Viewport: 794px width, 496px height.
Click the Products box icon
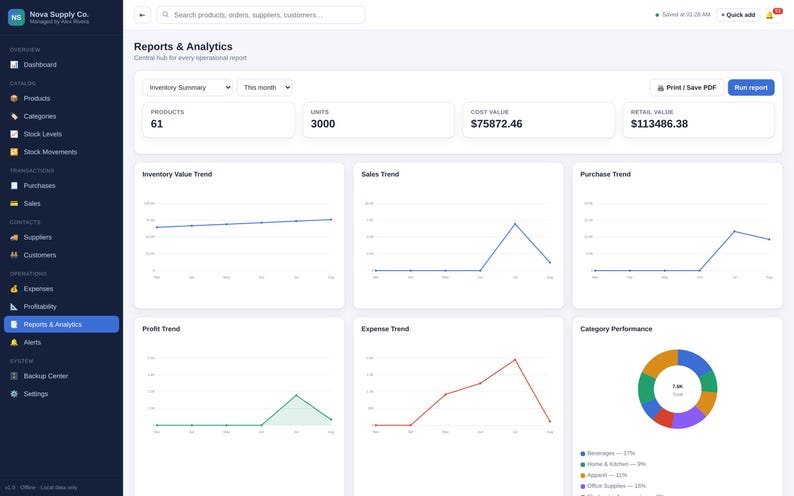click(14, 99)
